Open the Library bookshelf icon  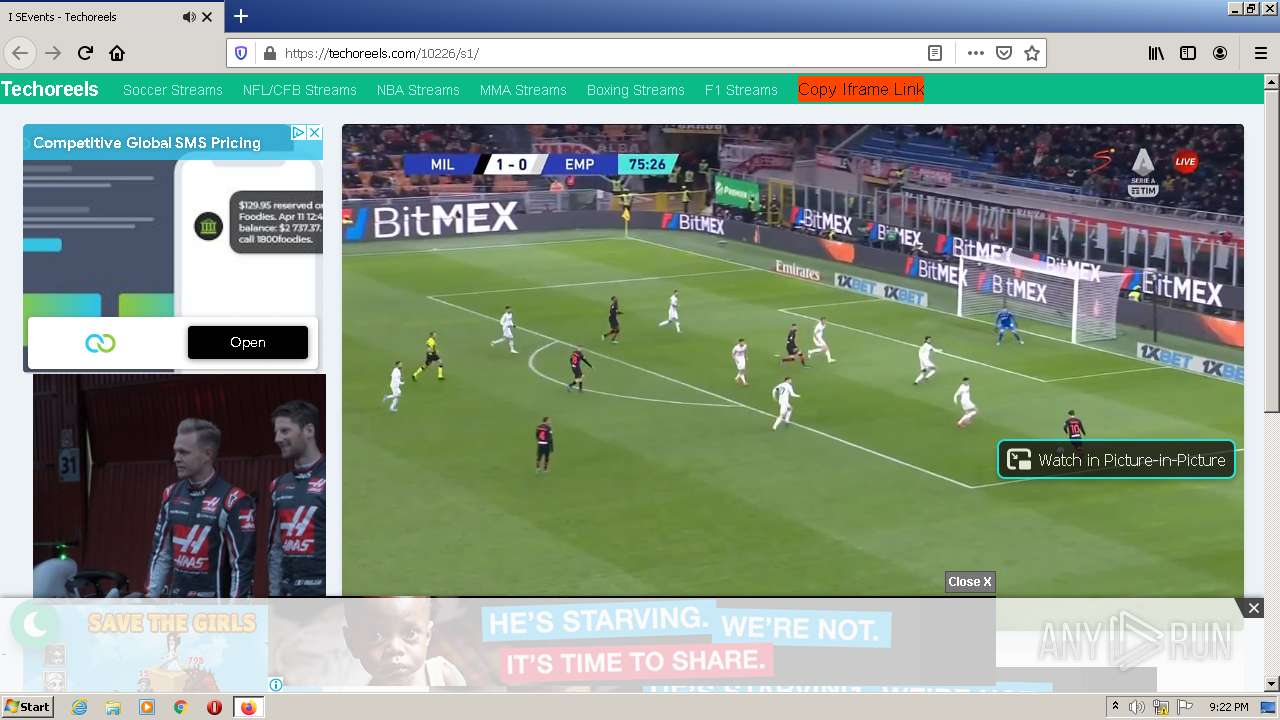coord(1156,53)
